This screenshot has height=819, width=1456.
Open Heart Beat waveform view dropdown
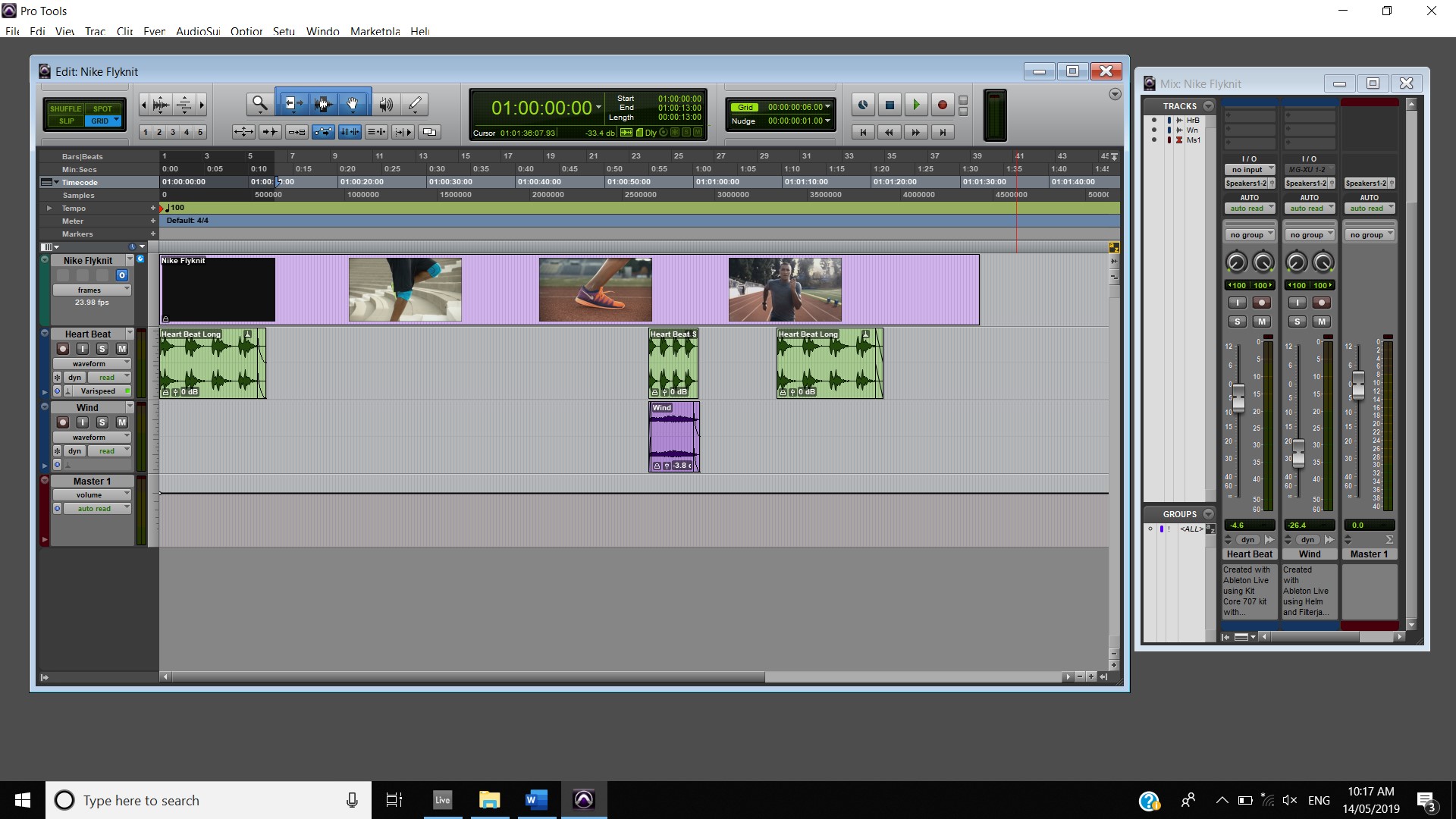coord(91,363)
